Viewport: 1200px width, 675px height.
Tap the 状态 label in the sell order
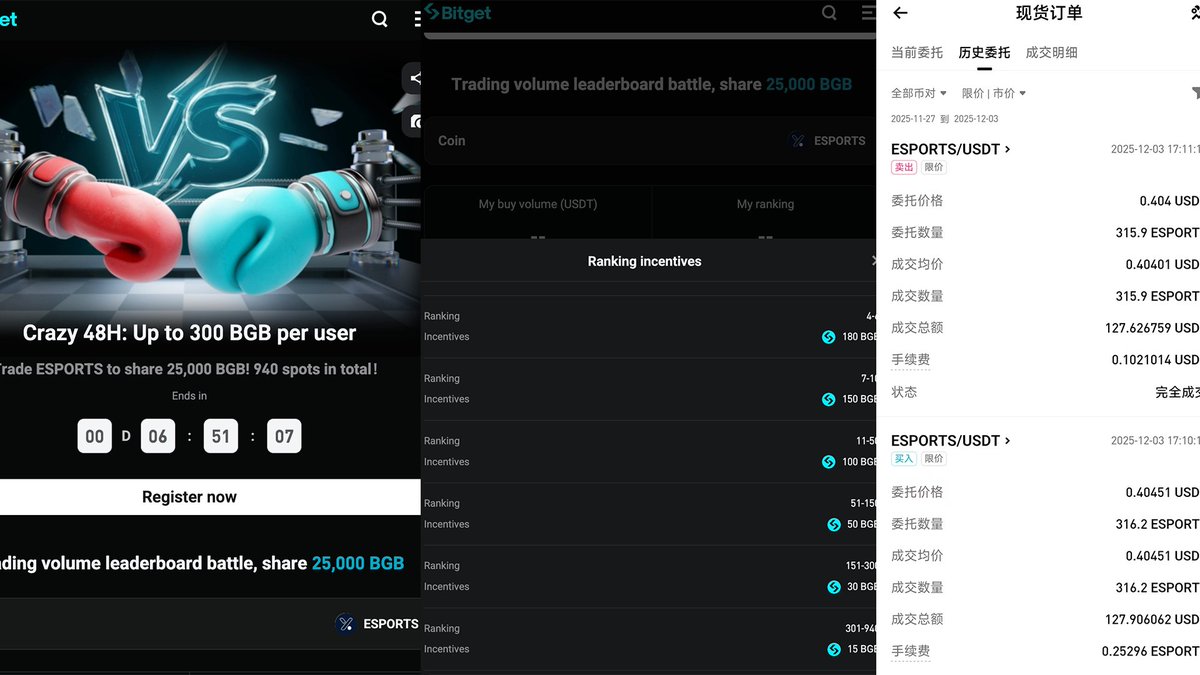point(904,392)
